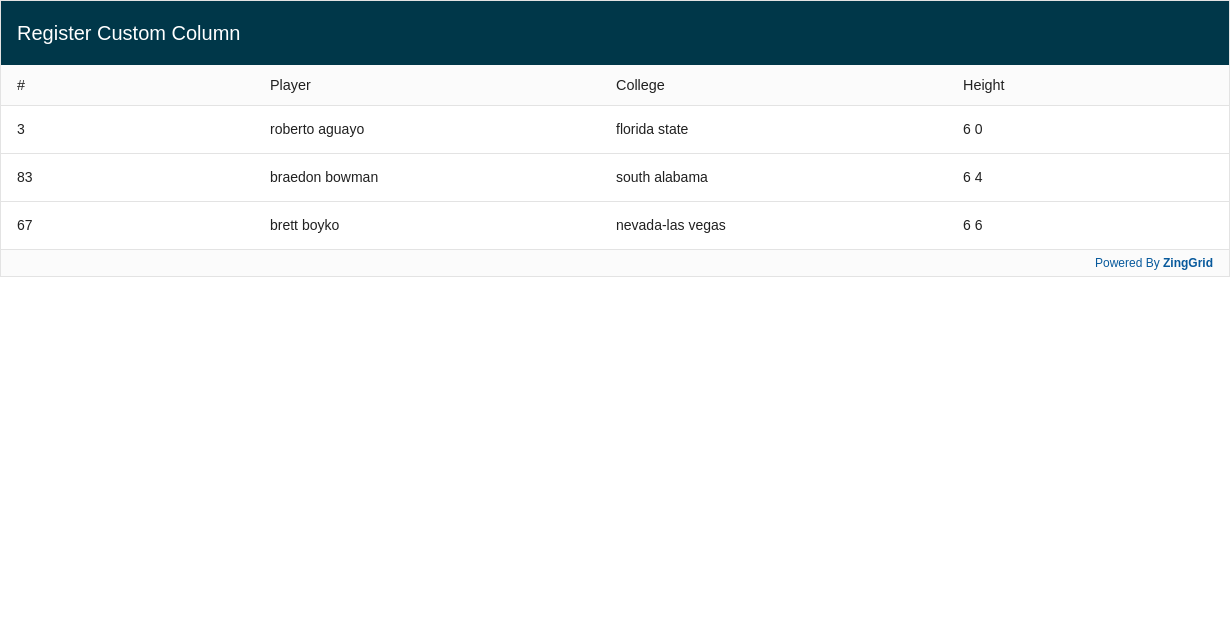
Task: Select the cell containing braedon bowman
Action: 324,177
